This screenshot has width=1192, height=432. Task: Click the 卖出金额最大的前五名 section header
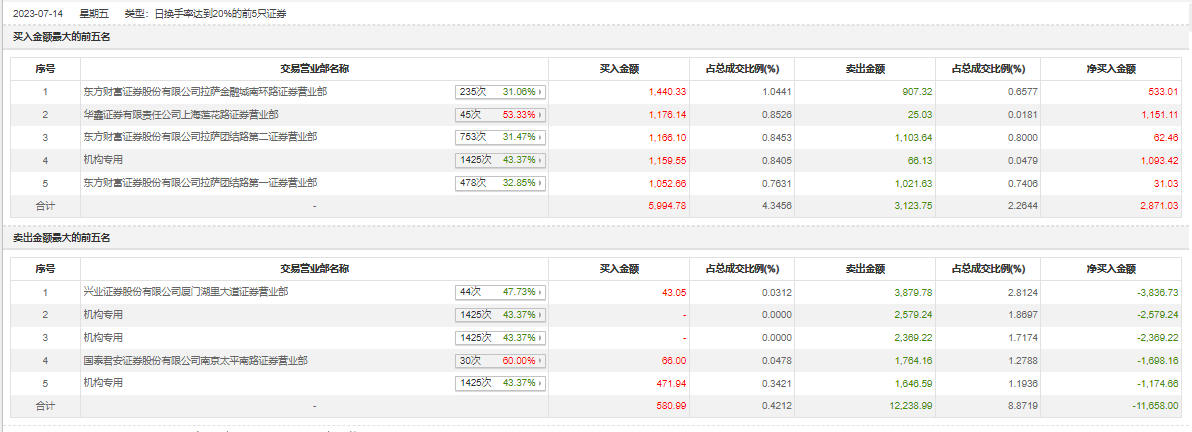pos(61,238)
